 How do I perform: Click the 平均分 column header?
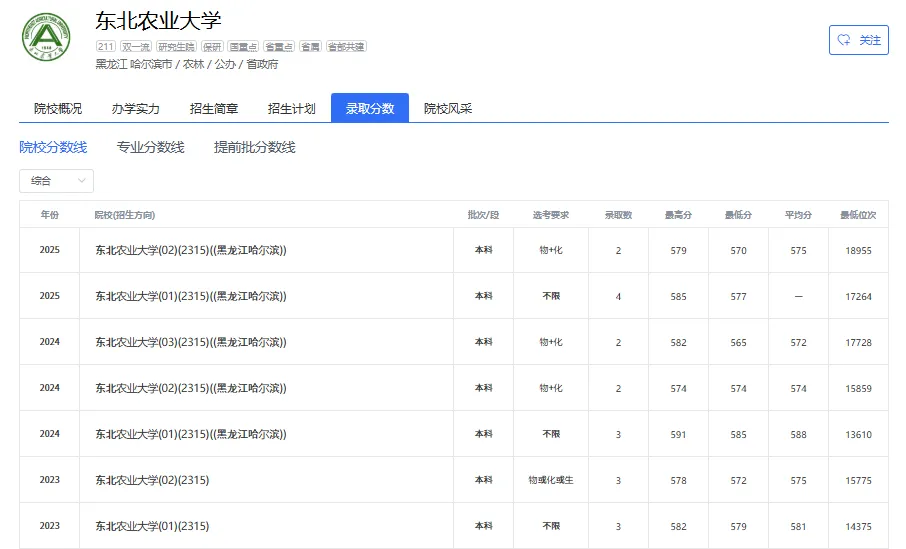pos(799,215)
